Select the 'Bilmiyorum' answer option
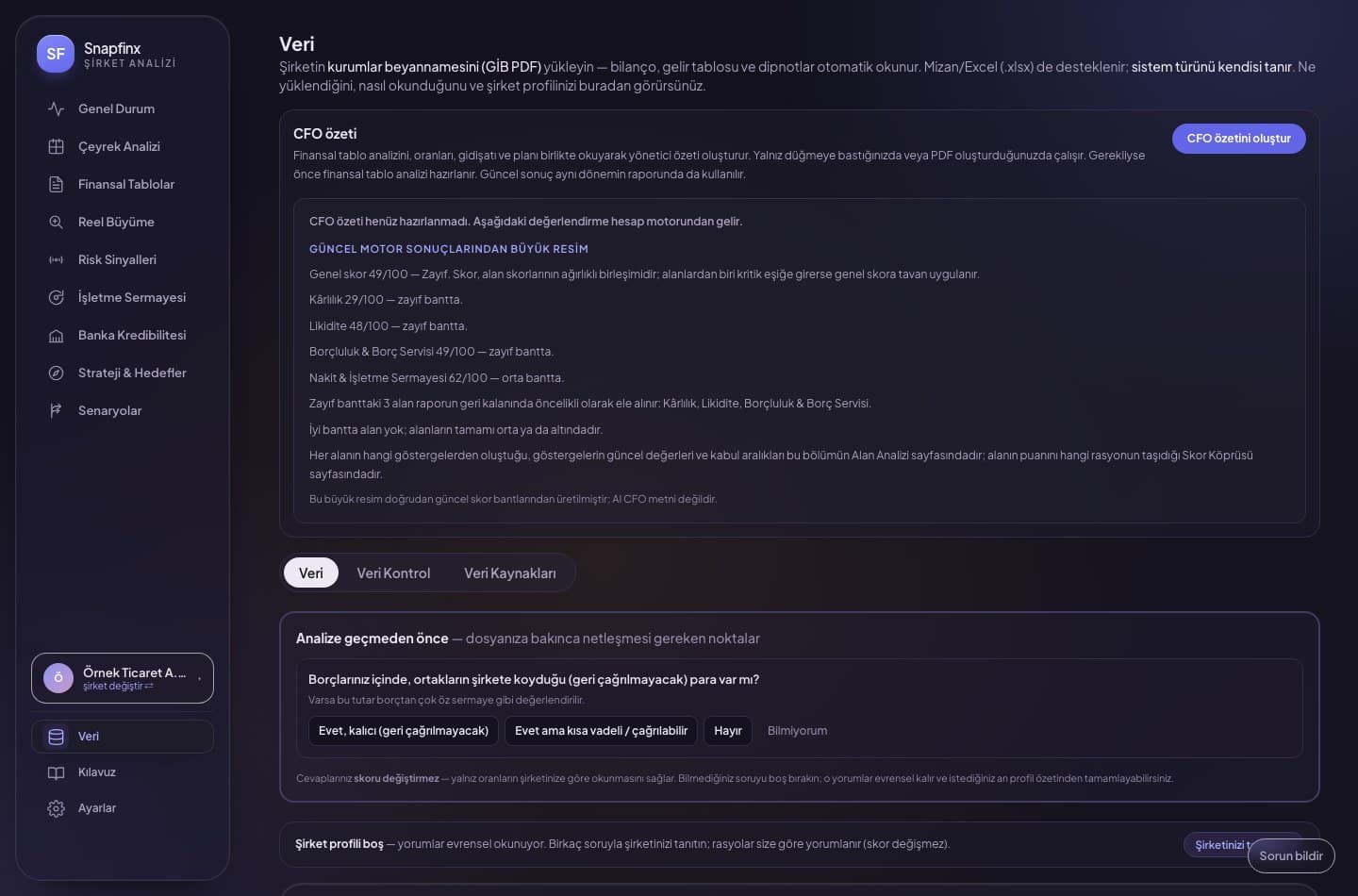 click(797, 731)
